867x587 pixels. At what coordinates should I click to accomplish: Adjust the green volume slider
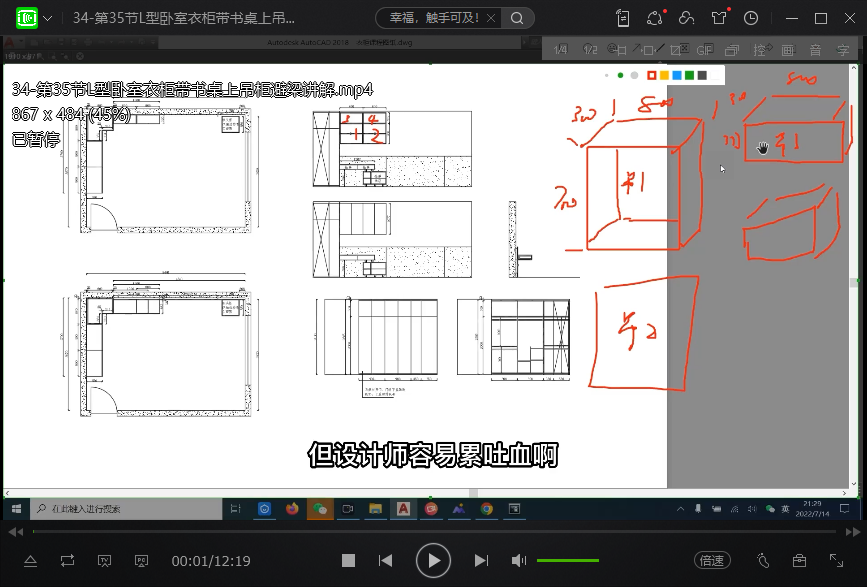point(567,561)
